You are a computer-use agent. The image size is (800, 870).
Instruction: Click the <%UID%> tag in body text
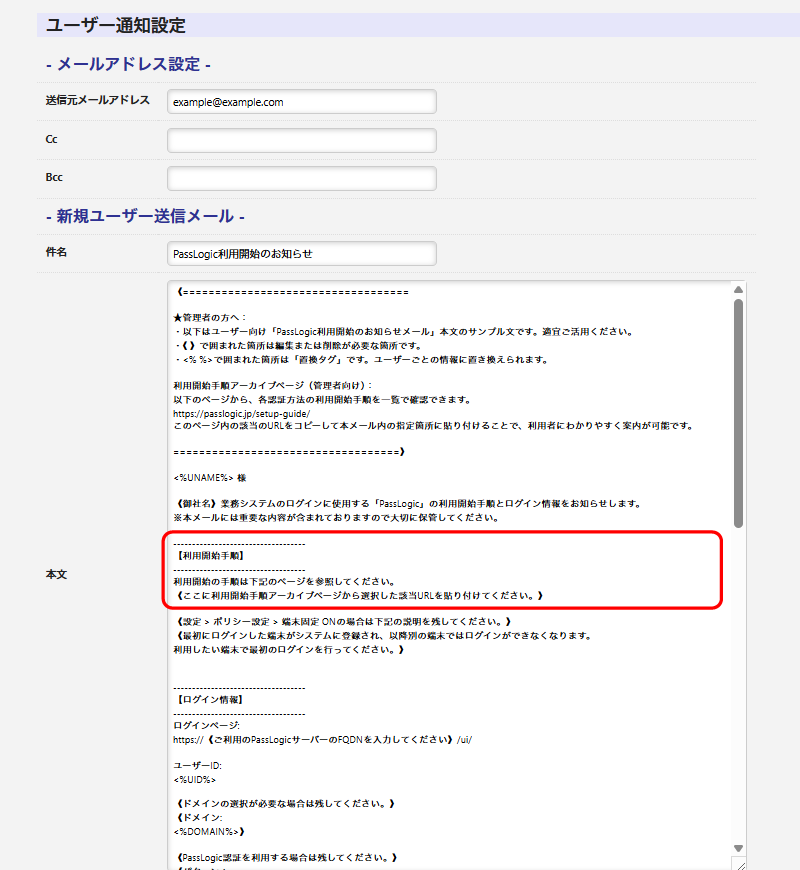[195, 778]
